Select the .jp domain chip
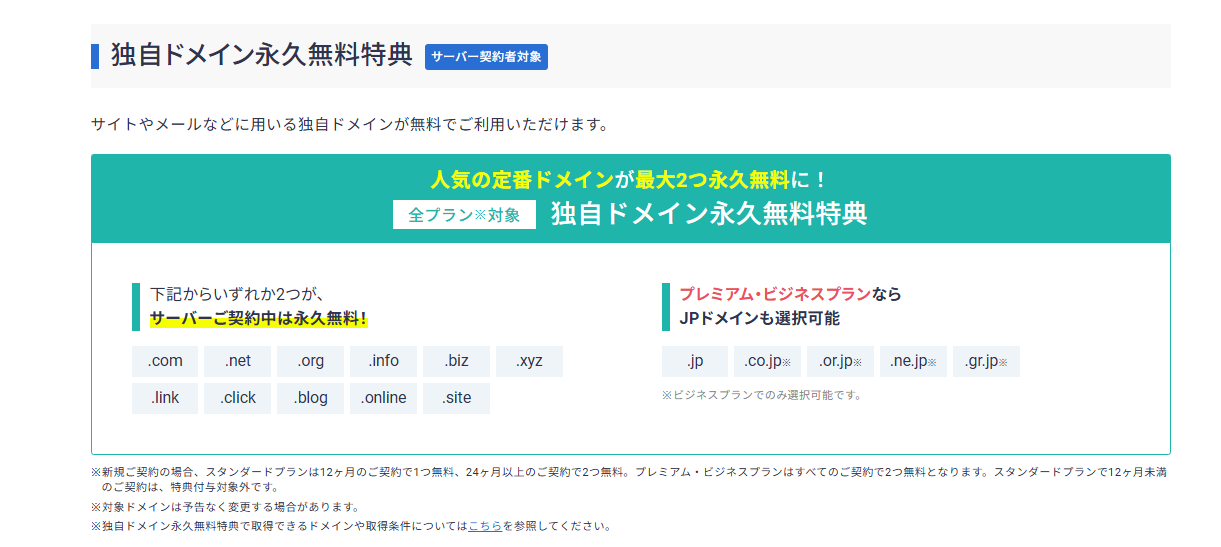The image size is (1221, 547). [x=695, y=361]
